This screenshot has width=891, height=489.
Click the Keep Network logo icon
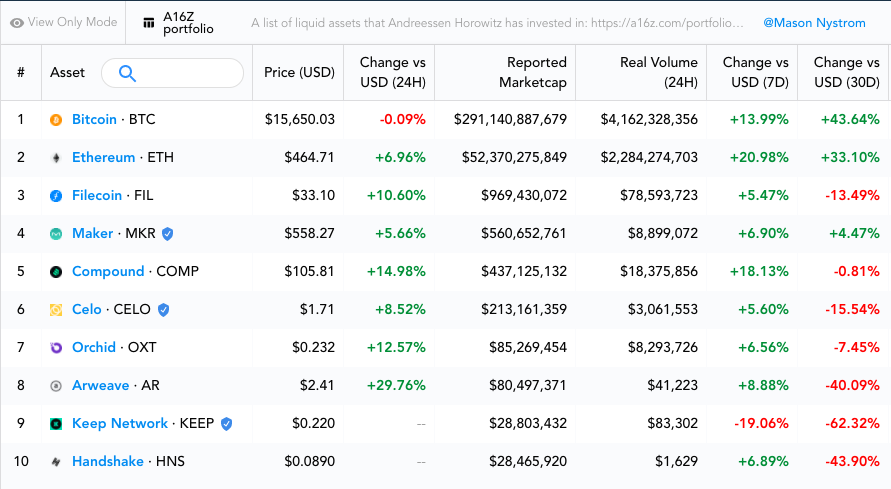(56, 424)
